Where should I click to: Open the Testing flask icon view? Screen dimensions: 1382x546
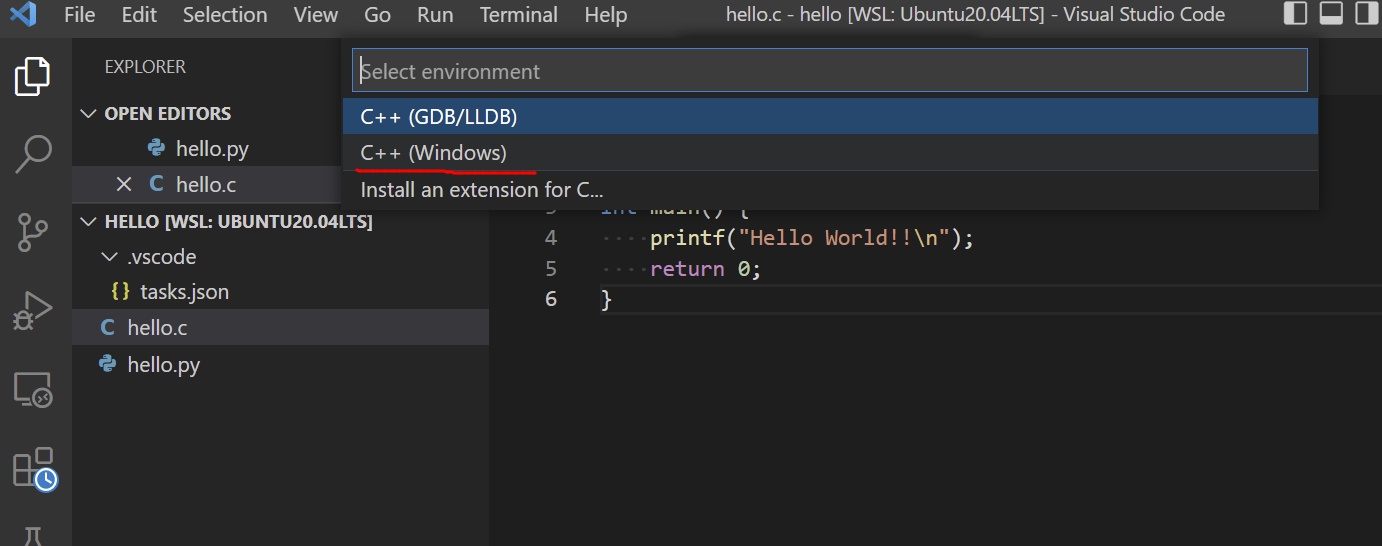pos(33,535)
